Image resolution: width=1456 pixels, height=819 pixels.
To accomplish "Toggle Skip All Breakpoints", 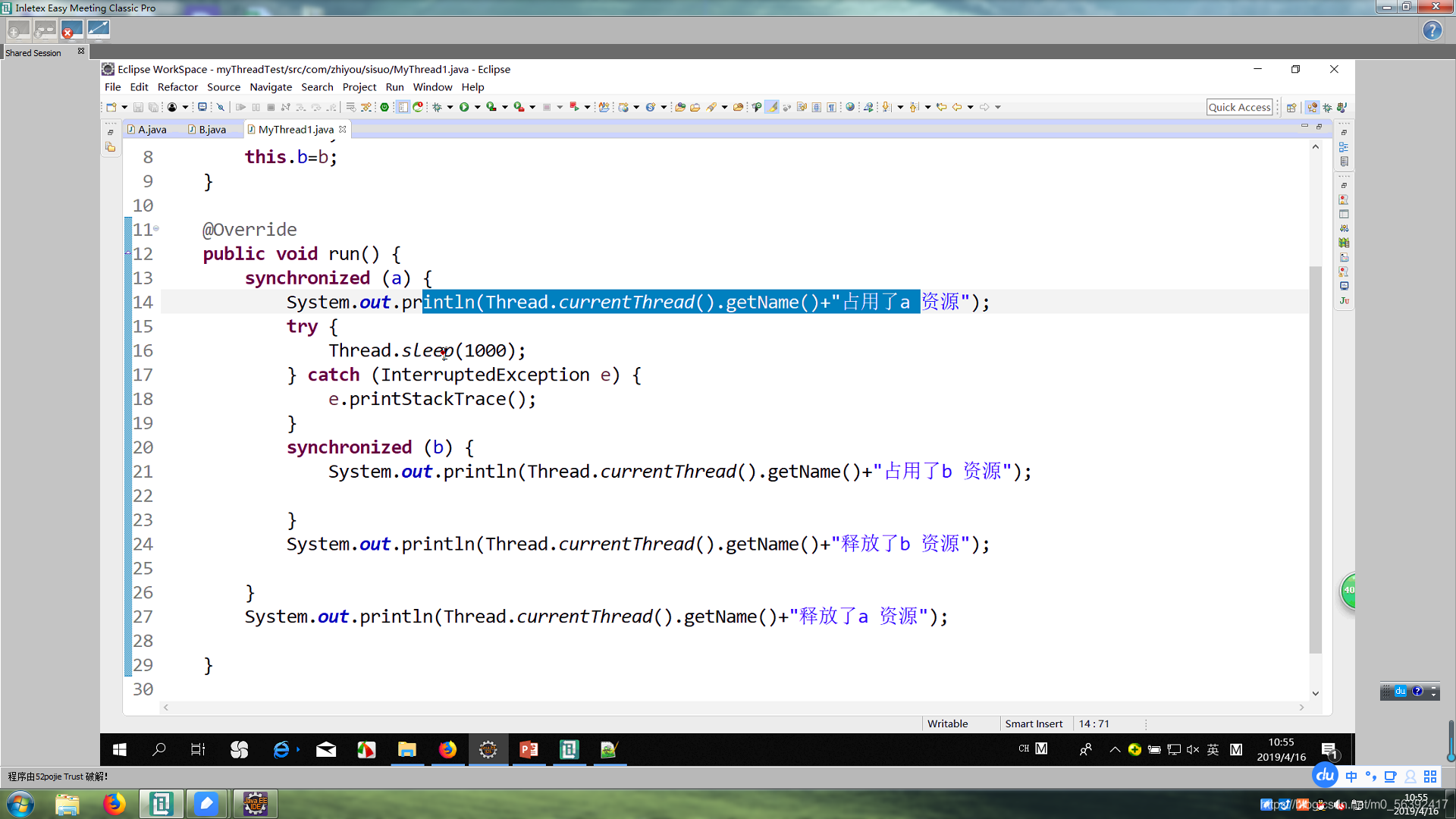I will (x=220, y=107).
